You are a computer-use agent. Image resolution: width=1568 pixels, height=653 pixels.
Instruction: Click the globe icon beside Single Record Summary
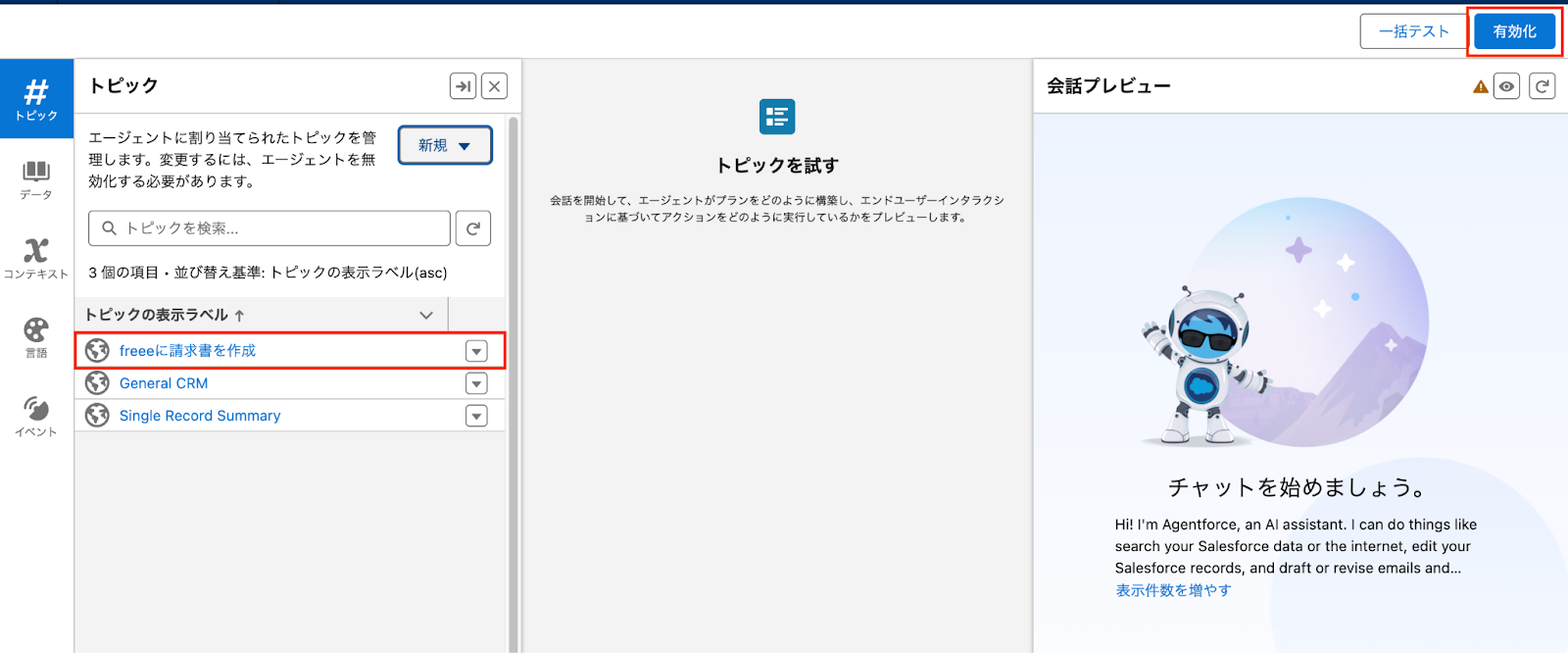click(97, 415)
